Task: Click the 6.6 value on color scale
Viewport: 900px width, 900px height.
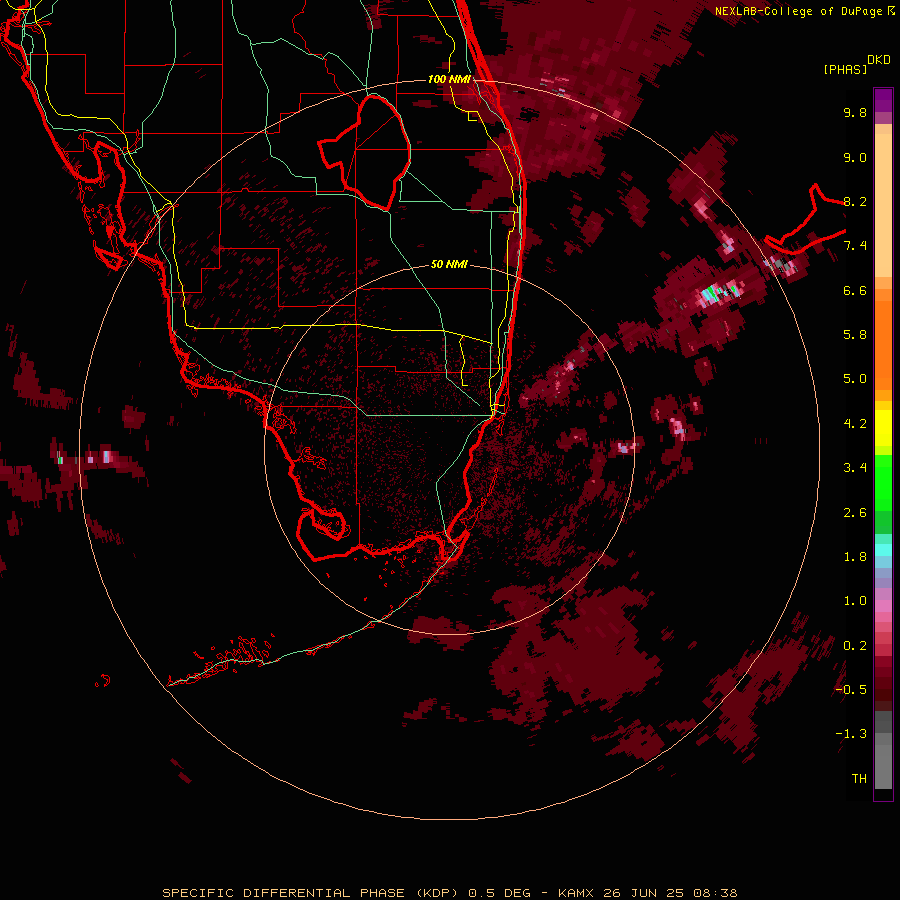Action: (x=855, y=290)
